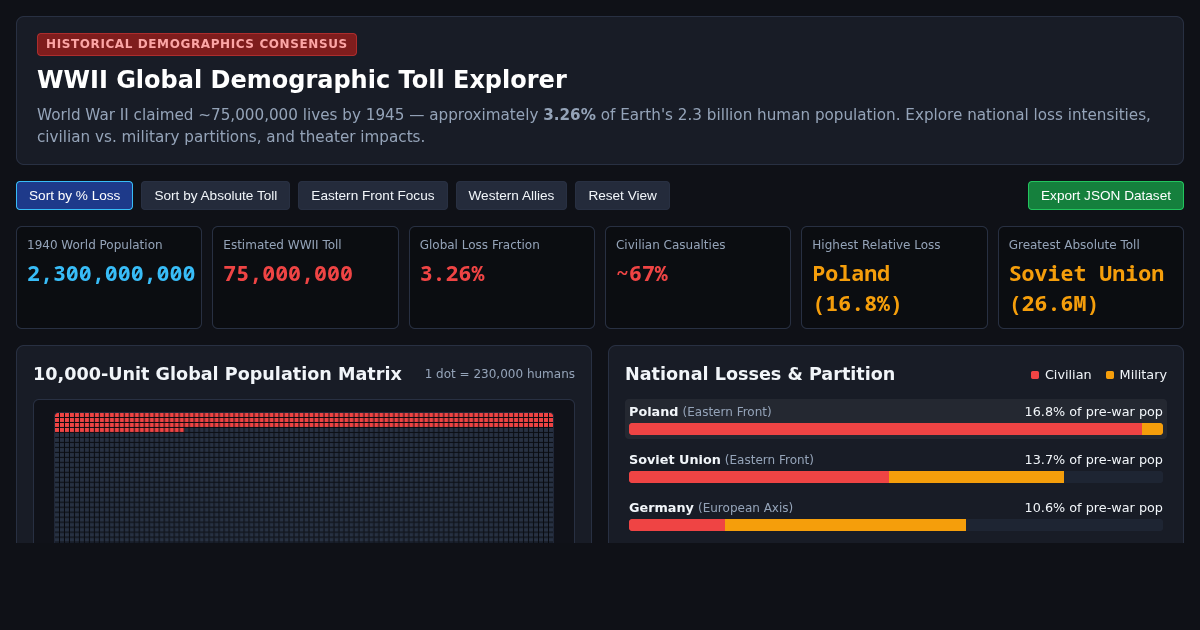Choose Sort by Absolute Toll
1200x630 pixels.
215,196
